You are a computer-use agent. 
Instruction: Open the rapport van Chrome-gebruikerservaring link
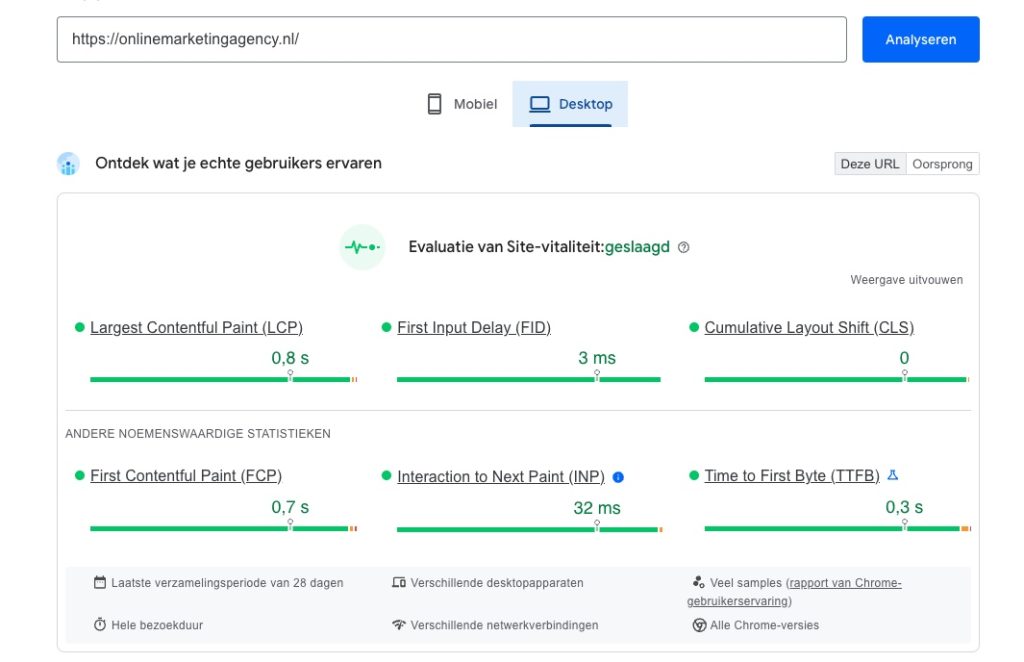846,583
